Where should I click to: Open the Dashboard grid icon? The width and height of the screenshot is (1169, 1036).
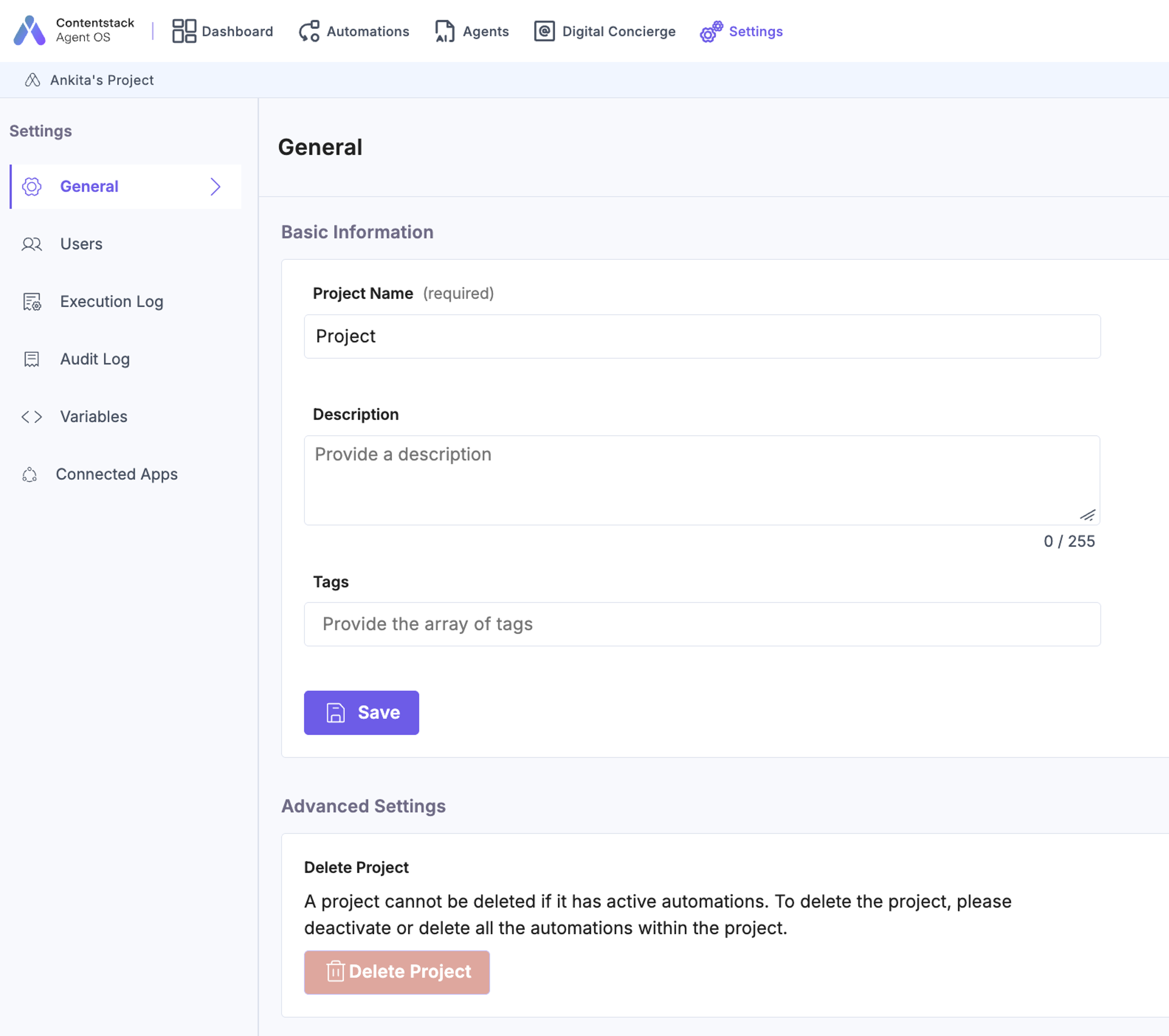point(184,31)
